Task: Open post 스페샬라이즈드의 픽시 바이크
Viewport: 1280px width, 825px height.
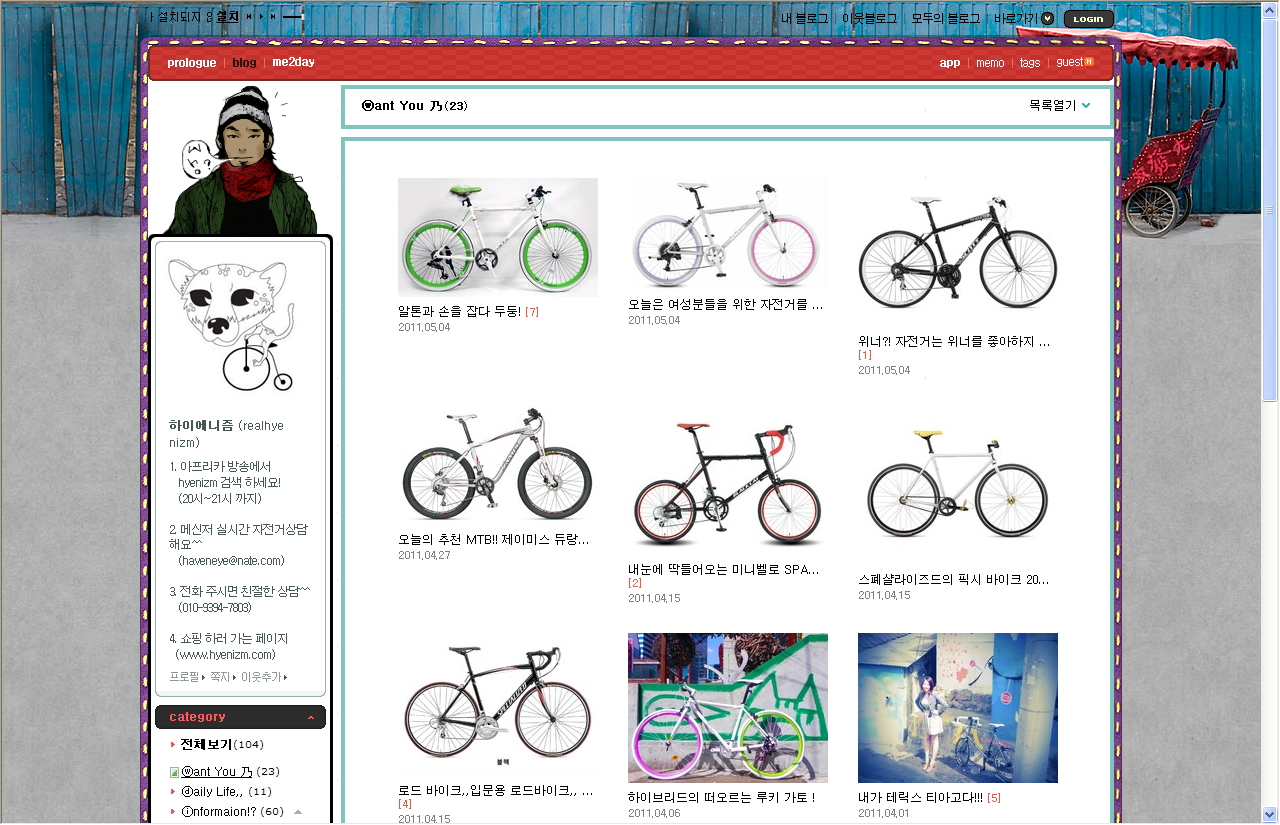Action: (x=954, y=579)
